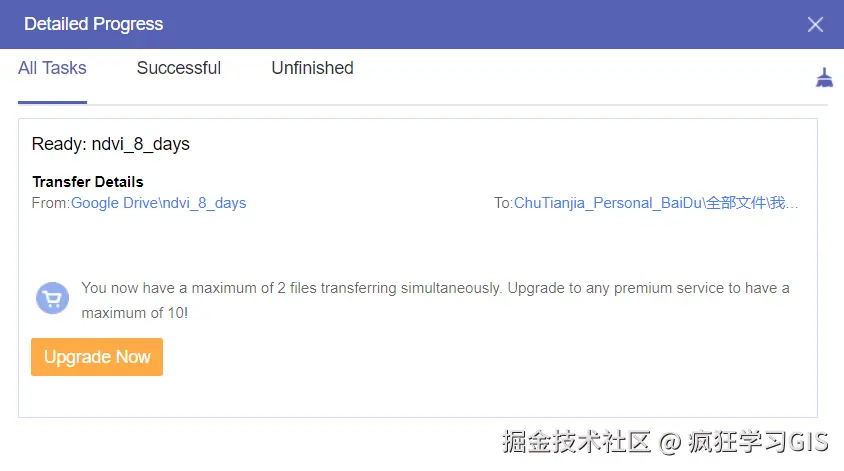Show the Unfinished tasks tab
This screenshot has height=471, width=844.
pos(312,68)
